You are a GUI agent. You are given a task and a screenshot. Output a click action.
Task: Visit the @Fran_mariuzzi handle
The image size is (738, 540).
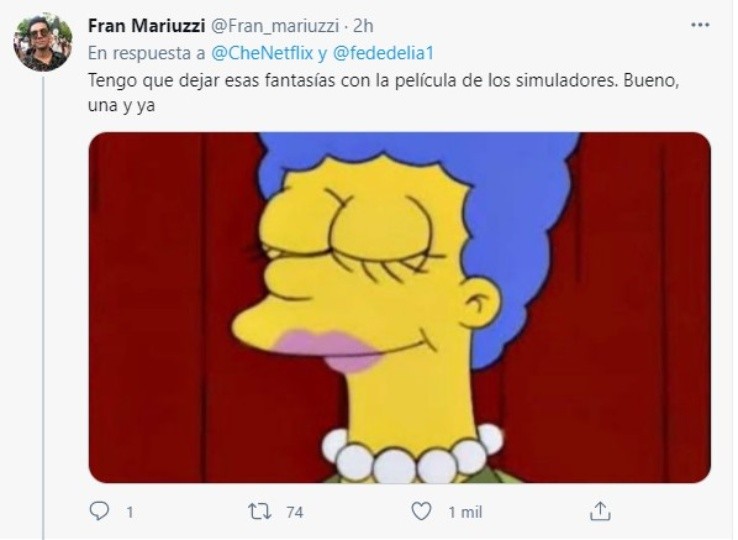coord(274,26)
